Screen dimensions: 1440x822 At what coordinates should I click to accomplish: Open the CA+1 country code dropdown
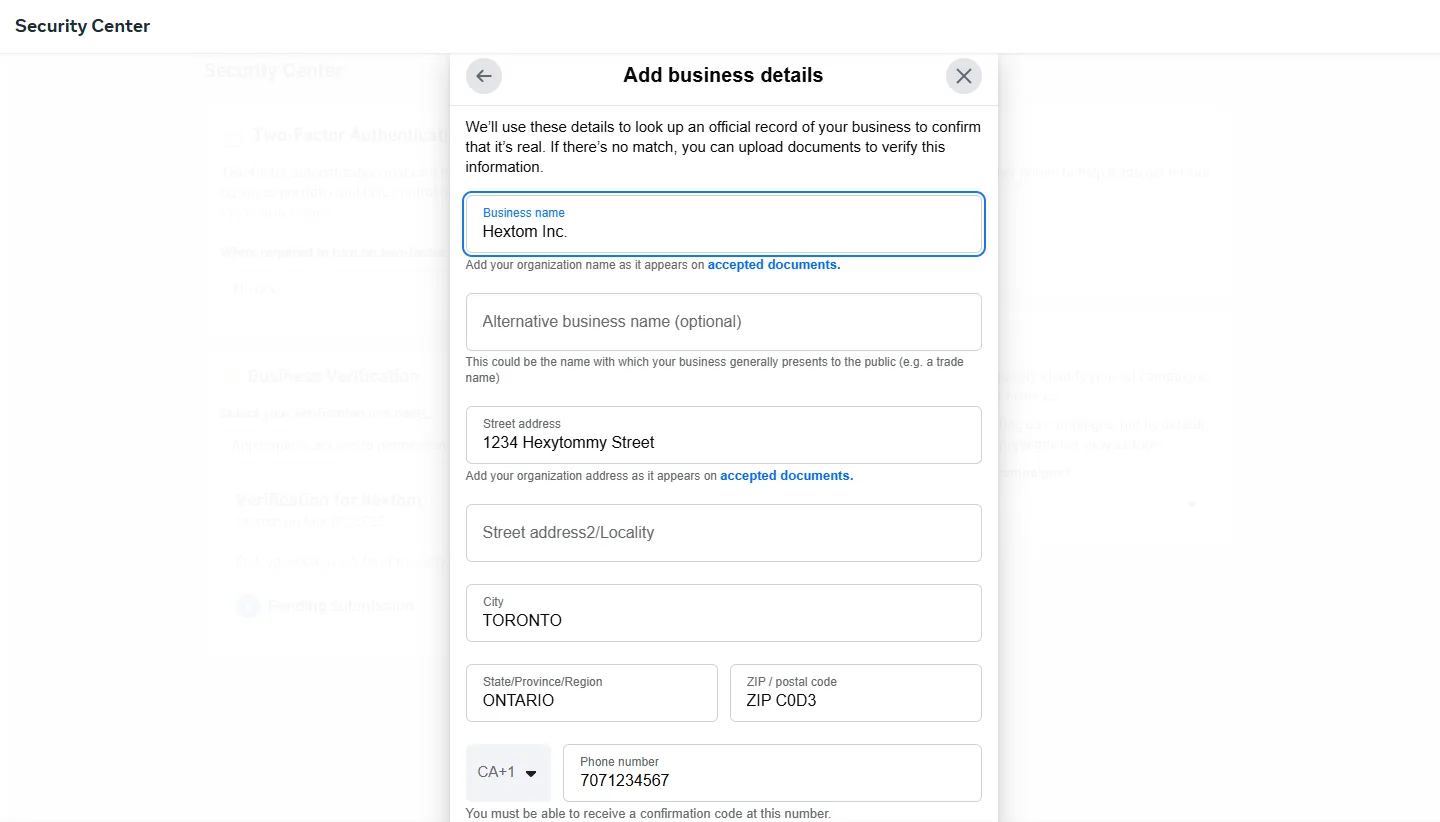point(508,773)
